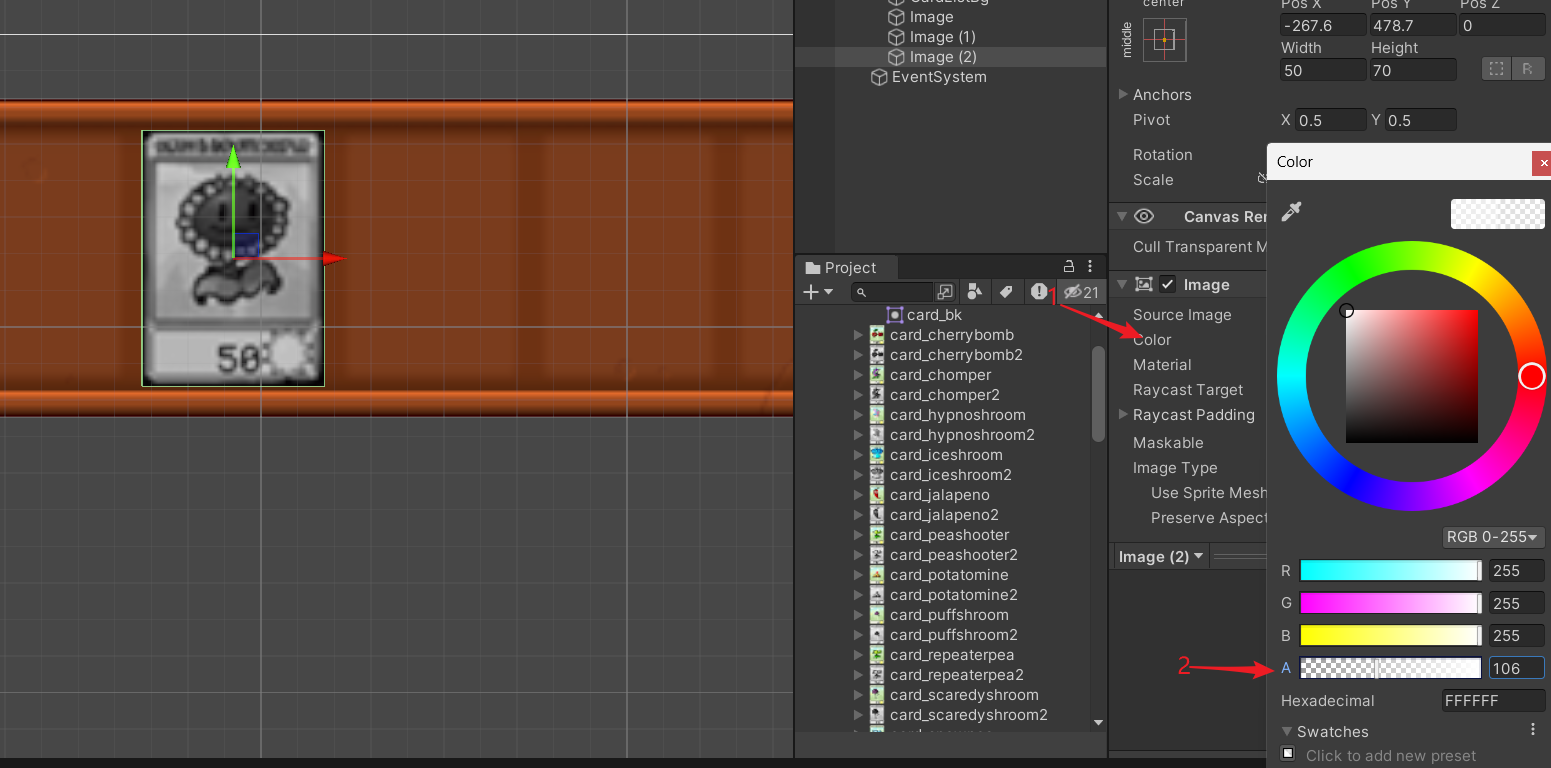
Task: Click the plus create asset button
Action: point(818,292)
